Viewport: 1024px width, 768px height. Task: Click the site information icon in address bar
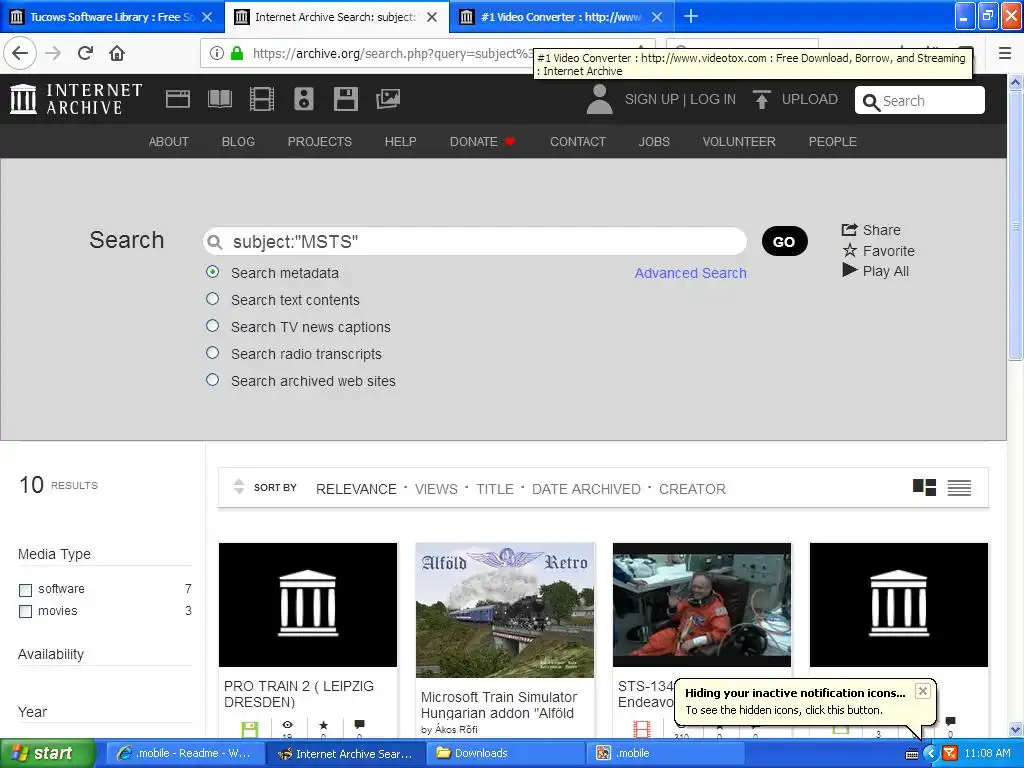coord(217,53)
